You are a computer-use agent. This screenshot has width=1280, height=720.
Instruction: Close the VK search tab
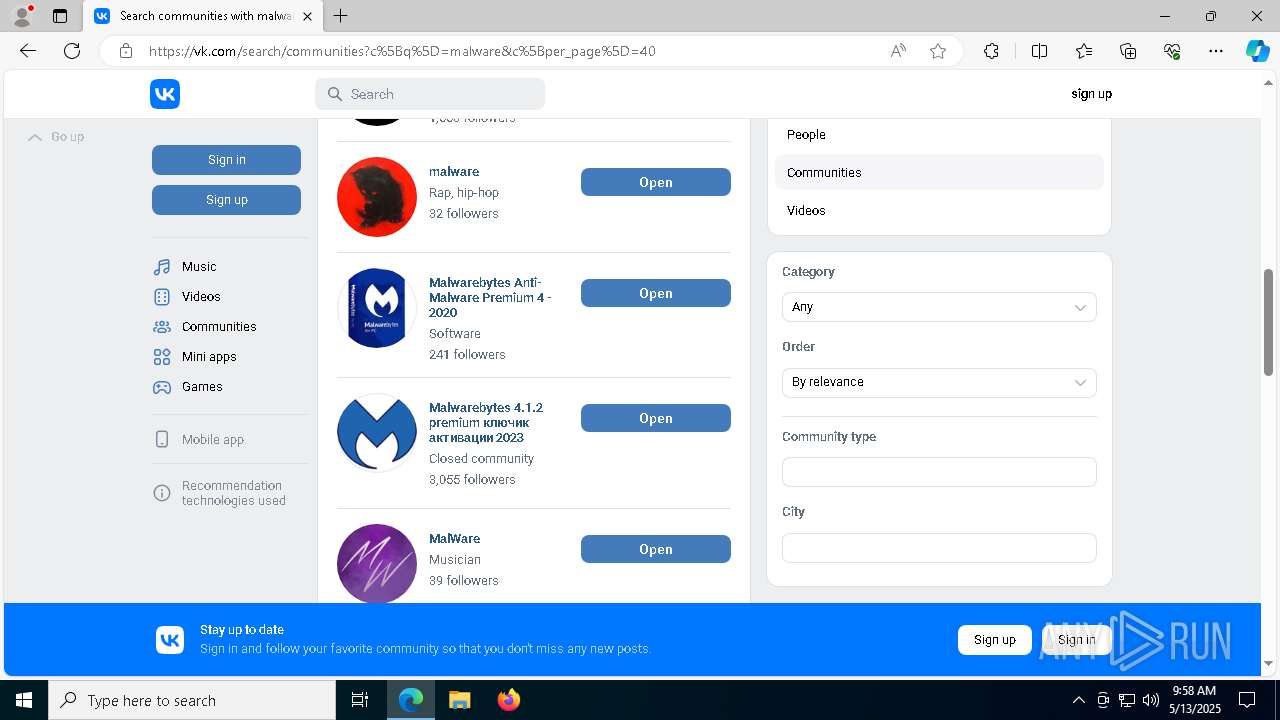point(307,16)
